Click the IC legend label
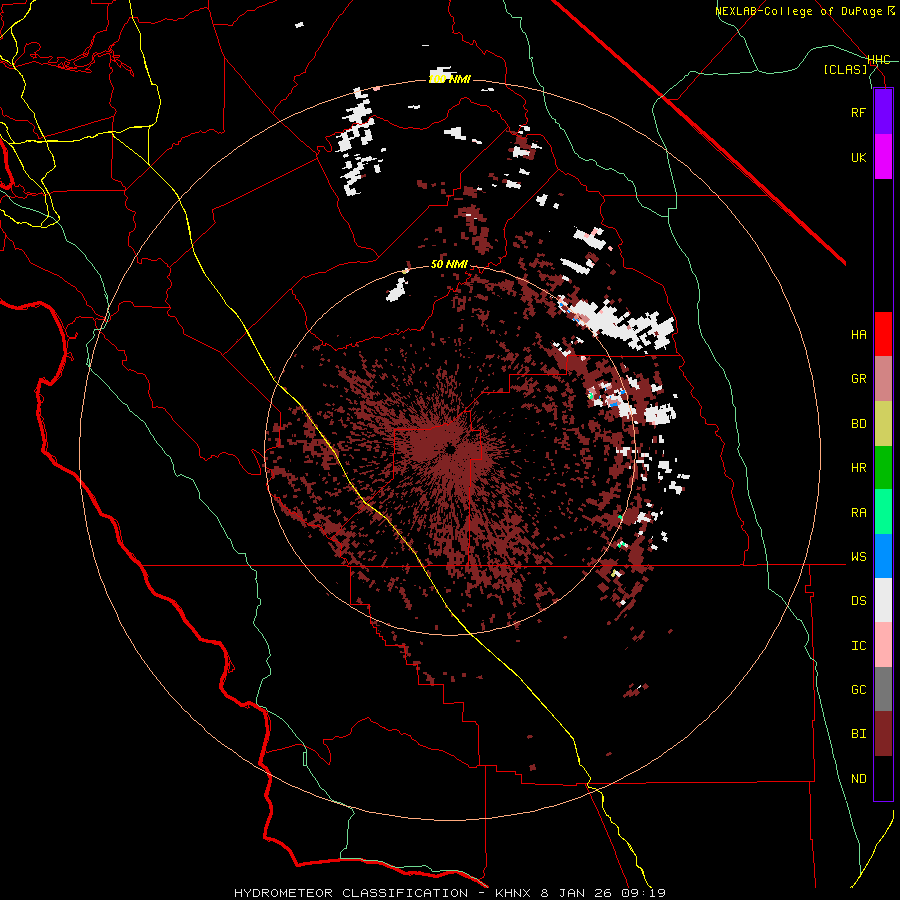 click(858, 646)
